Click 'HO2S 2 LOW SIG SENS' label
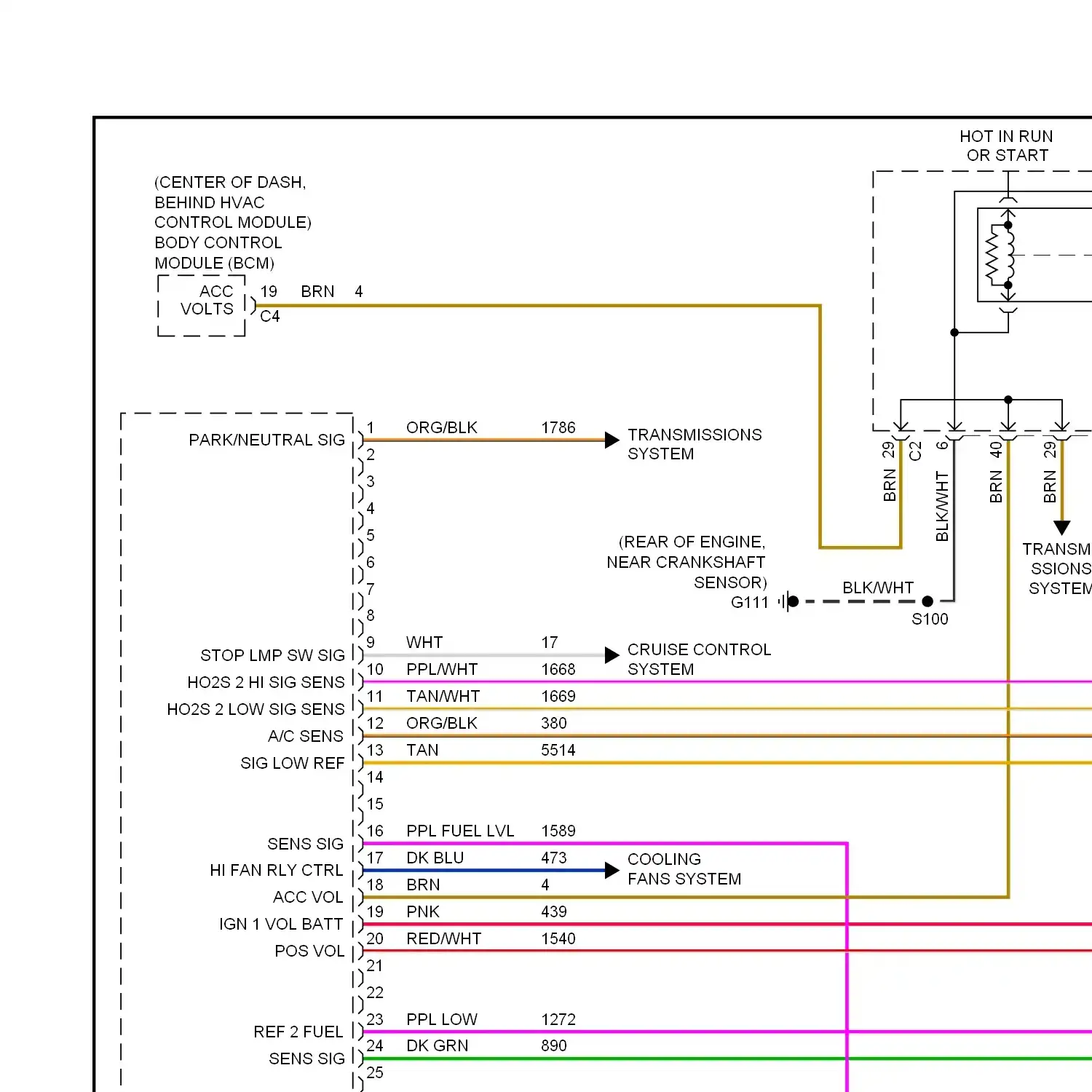The width and height of the screenshot is (1092, 1092). click(x=256, y=709)
